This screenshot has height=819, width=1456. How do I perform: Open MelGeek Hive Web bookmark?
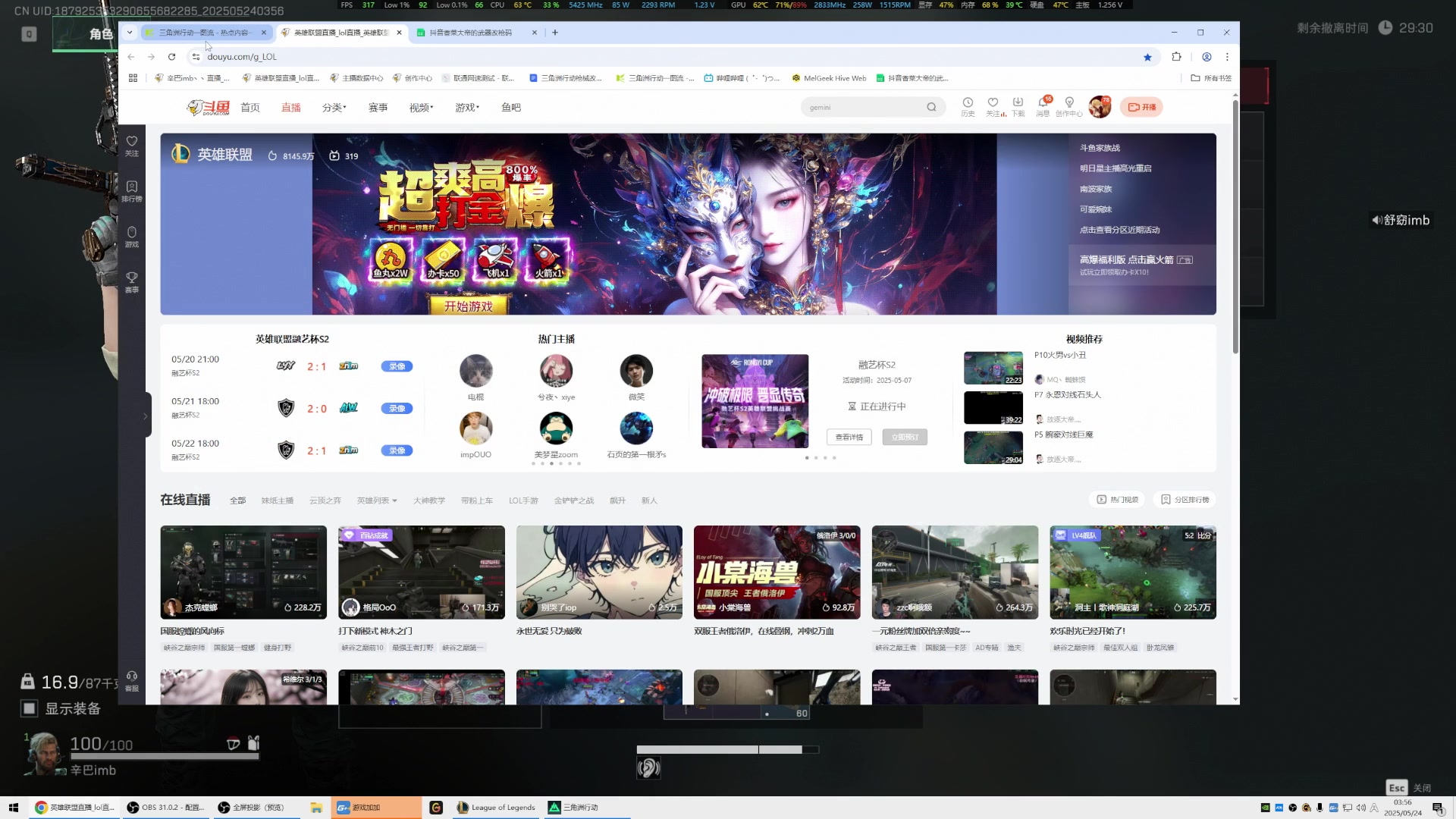tap(829, 78)
